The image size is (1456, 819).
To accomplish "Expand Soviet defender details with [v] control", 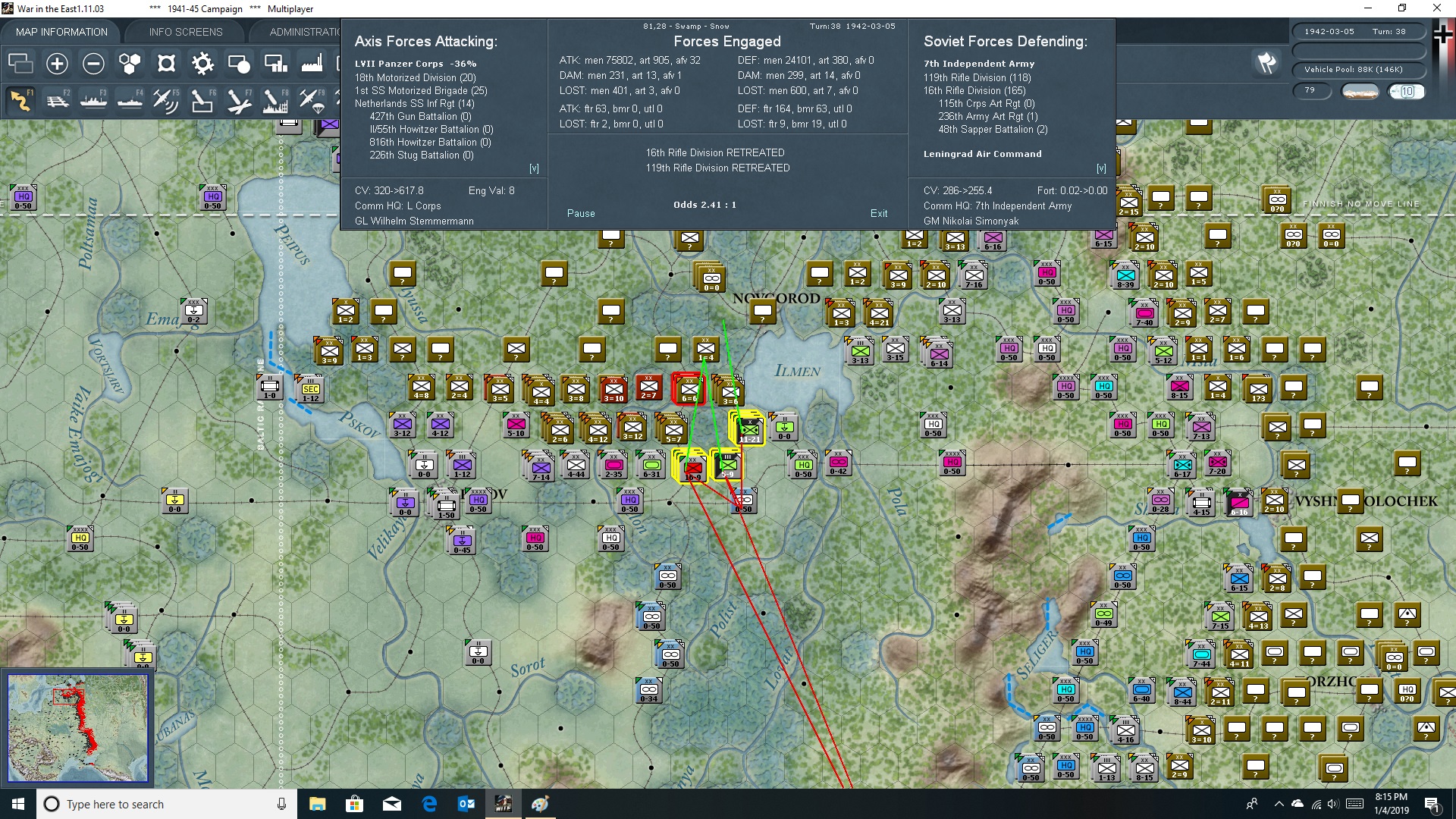I will (x=1101, y=168).
